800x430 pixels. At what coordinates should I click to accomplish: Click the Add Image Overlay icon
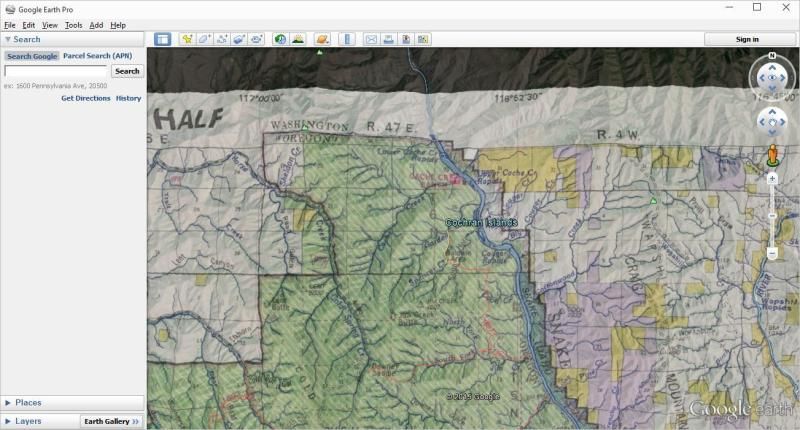pyautogui.click(x=239, y=39)
